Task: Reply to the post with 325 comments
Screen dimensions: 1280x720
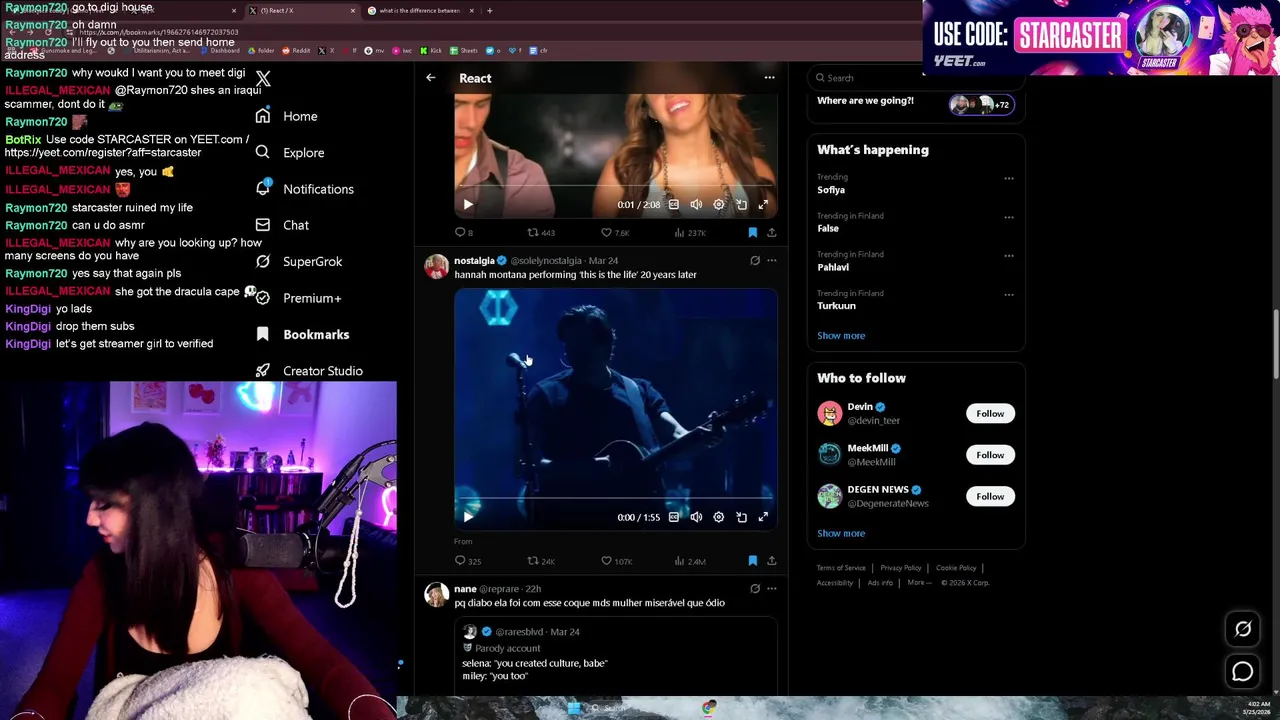Action: (468, 561)
